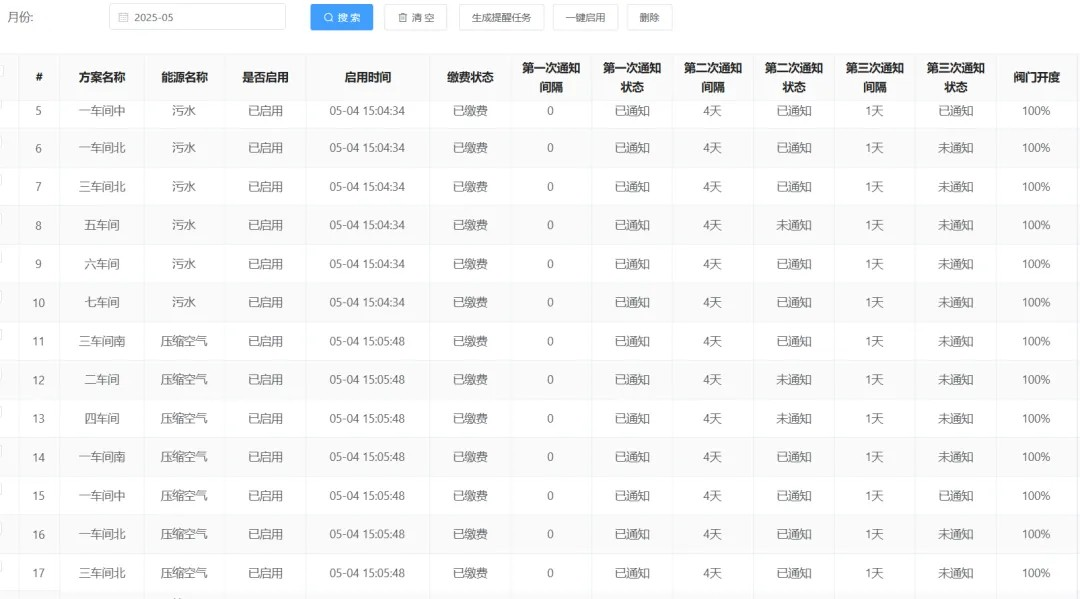The width and height of the screenshot is (1080, 599).
Task: Click the magnifier icon on the 搜索 button
Action: (x=328, y=17)
